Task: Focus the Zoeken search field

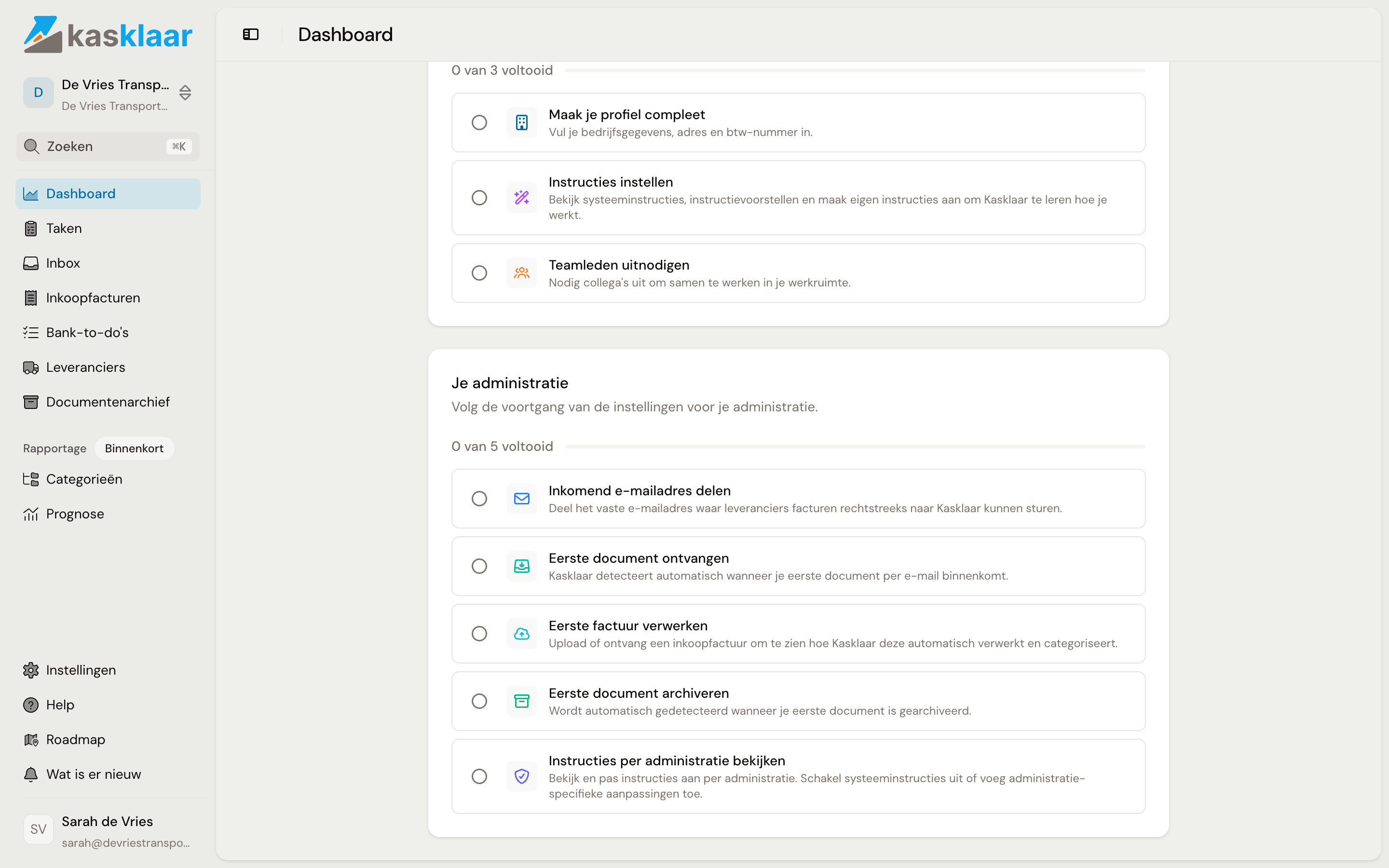Action: [x=108, y=147]
